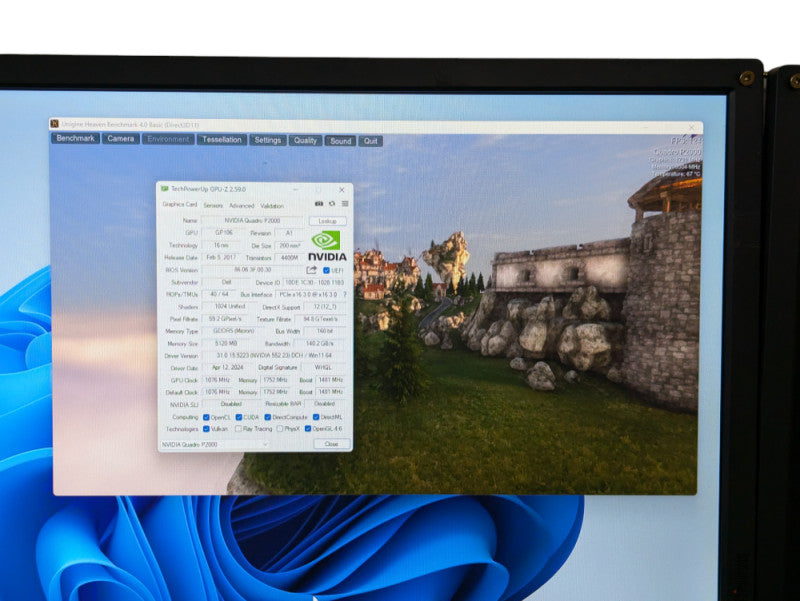
Task: Click the GPU-Z title bar app icon
Action: 165,189
